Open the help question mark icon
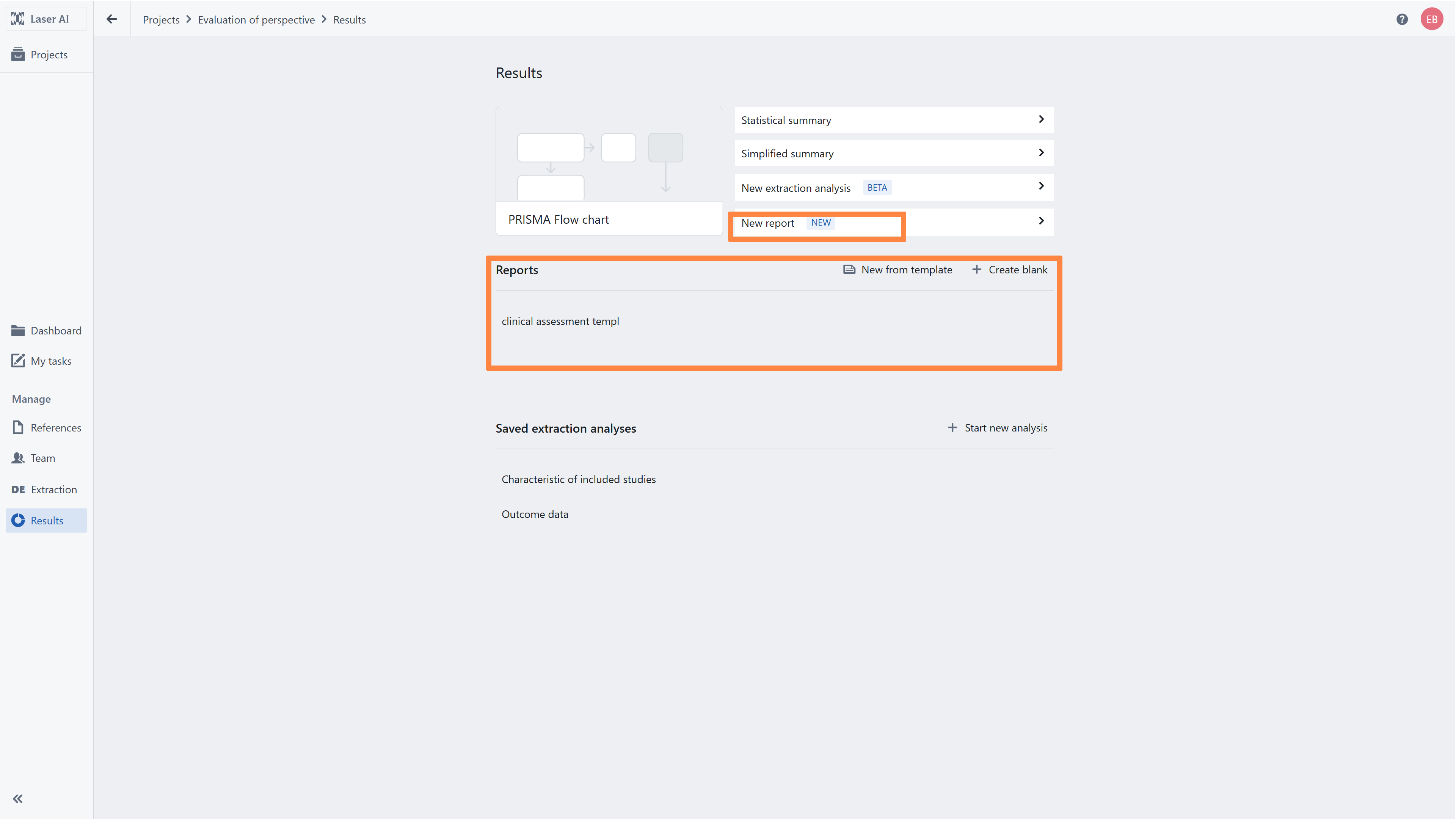1456x819 pixels. click(x=1402, y=19)
